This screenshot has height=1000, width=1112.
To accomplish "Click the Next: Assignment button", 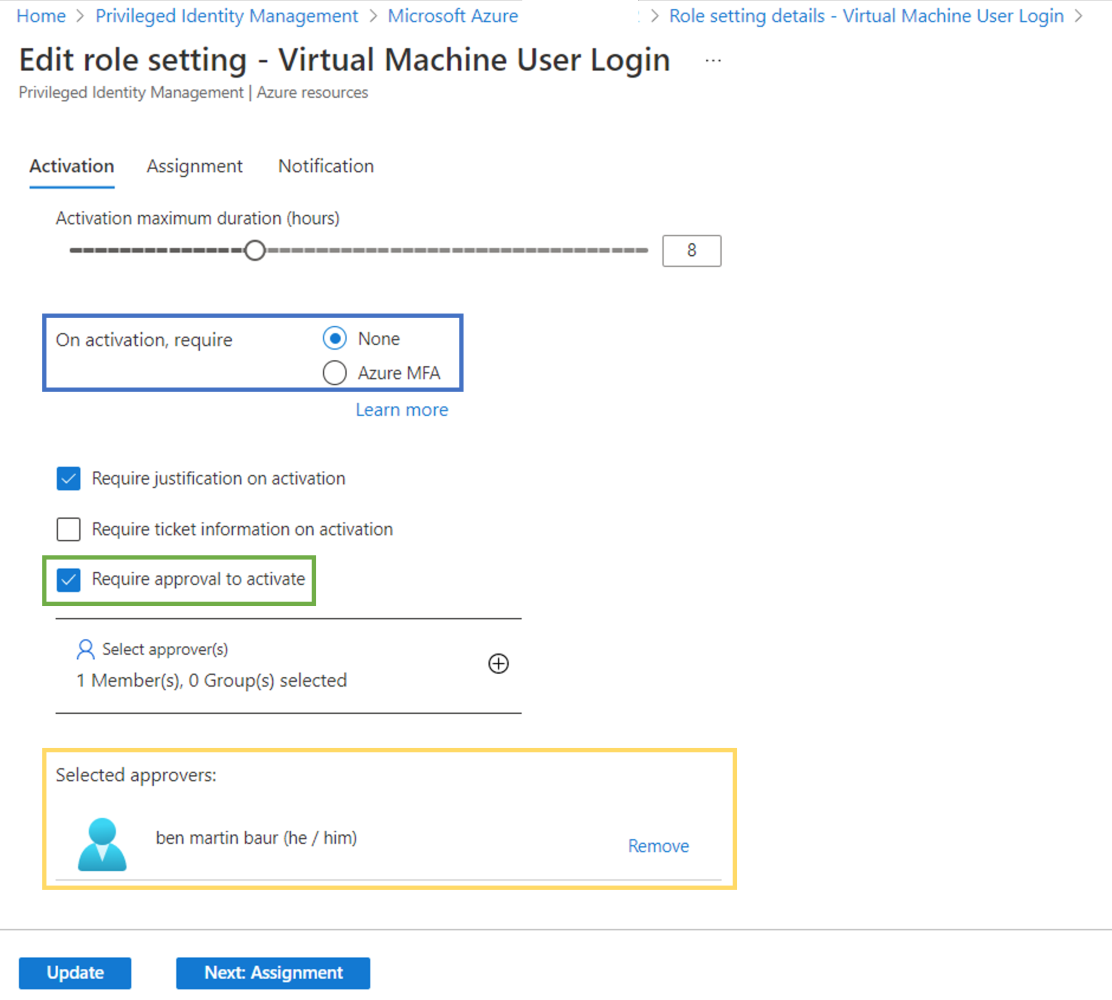I will click(273, 973).
